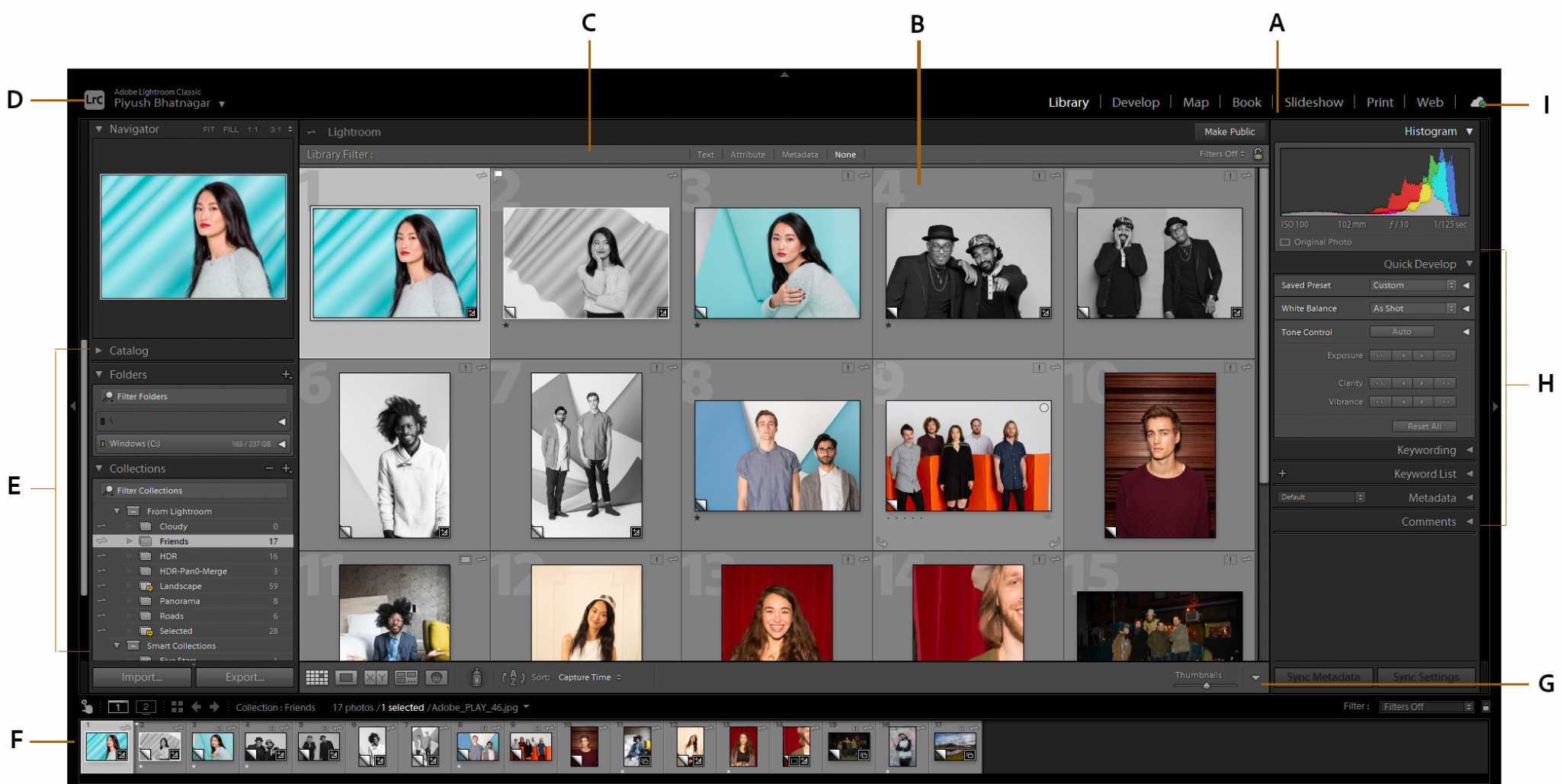Image resolution: width=1561 pixels, height=784 pixels.
Task: Open the People view
Action: click(x=436, y=677)
